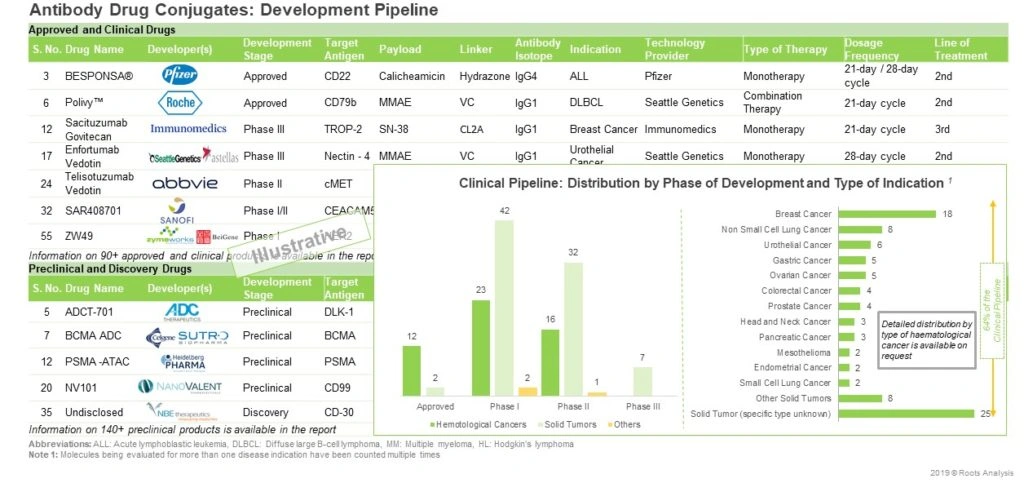Click the 'Calicheamicin' payload cell
This screenshot has width=1024, height=492.
point(412,76)
